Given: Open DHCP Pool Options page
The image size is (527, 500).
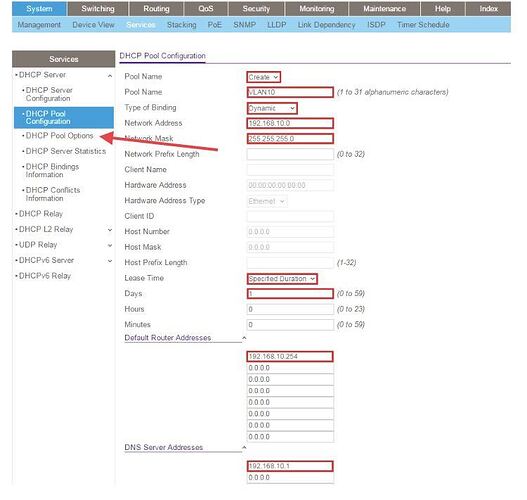Looking at the screenshot, I should pyautogui.click(x=59, y=136).
